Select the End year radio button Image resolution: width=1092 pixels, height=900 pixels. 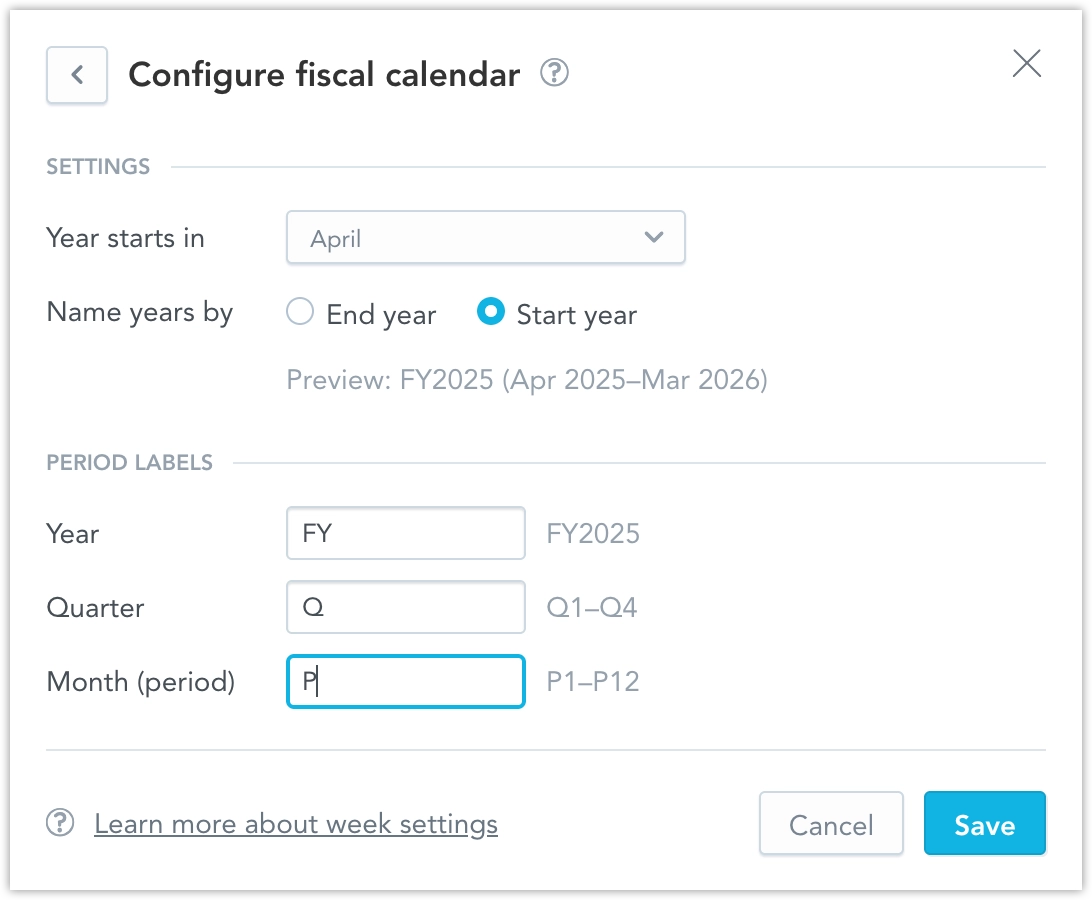click(299, 312)
